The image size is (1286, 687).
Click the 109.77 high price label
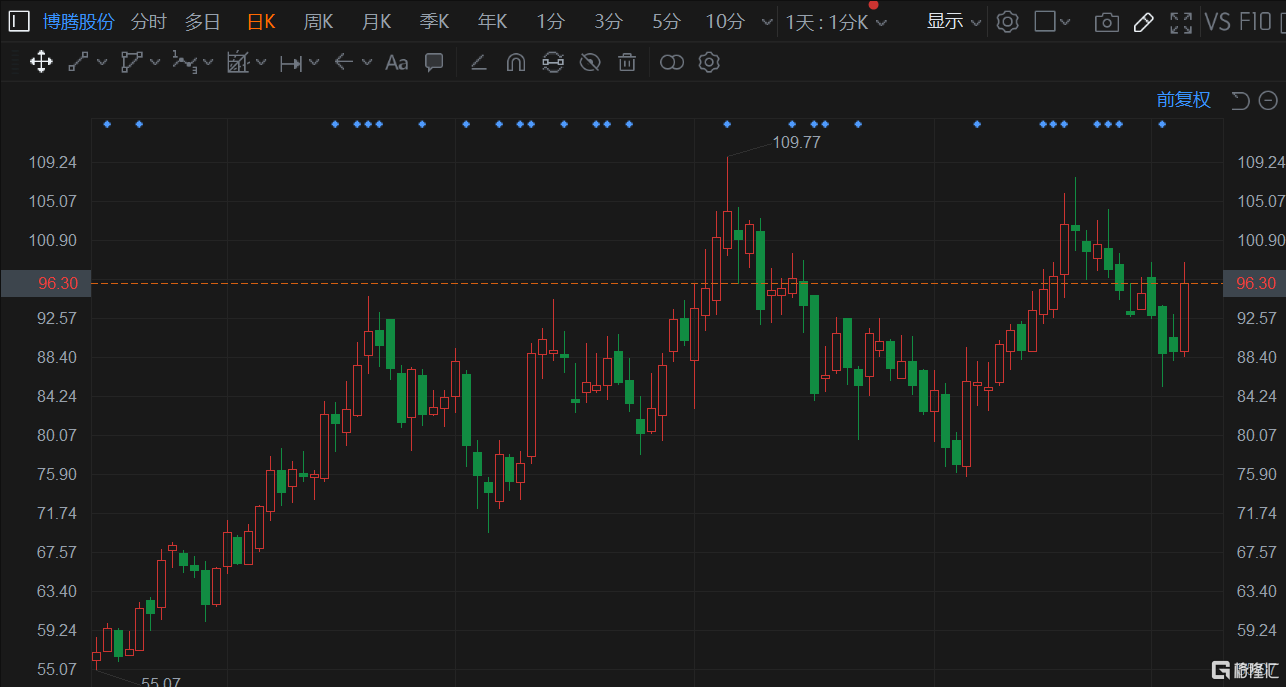[796, 143]
